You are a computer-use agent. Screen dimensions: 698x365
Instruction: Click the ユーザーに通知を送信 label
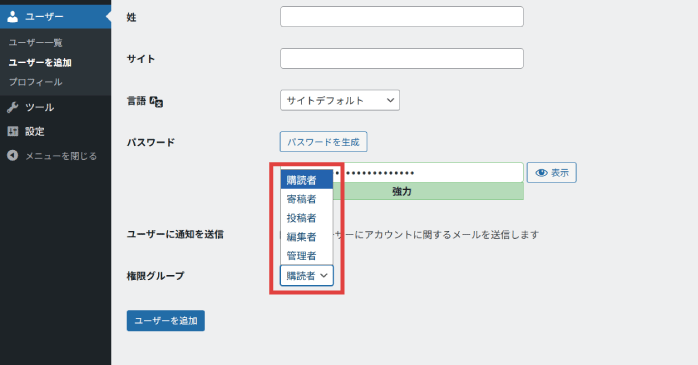(175, 235)
